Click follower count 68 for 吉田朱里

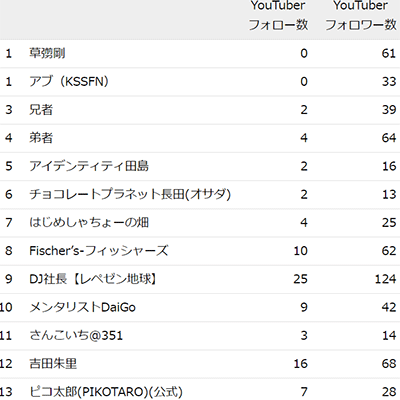[389, 364]
